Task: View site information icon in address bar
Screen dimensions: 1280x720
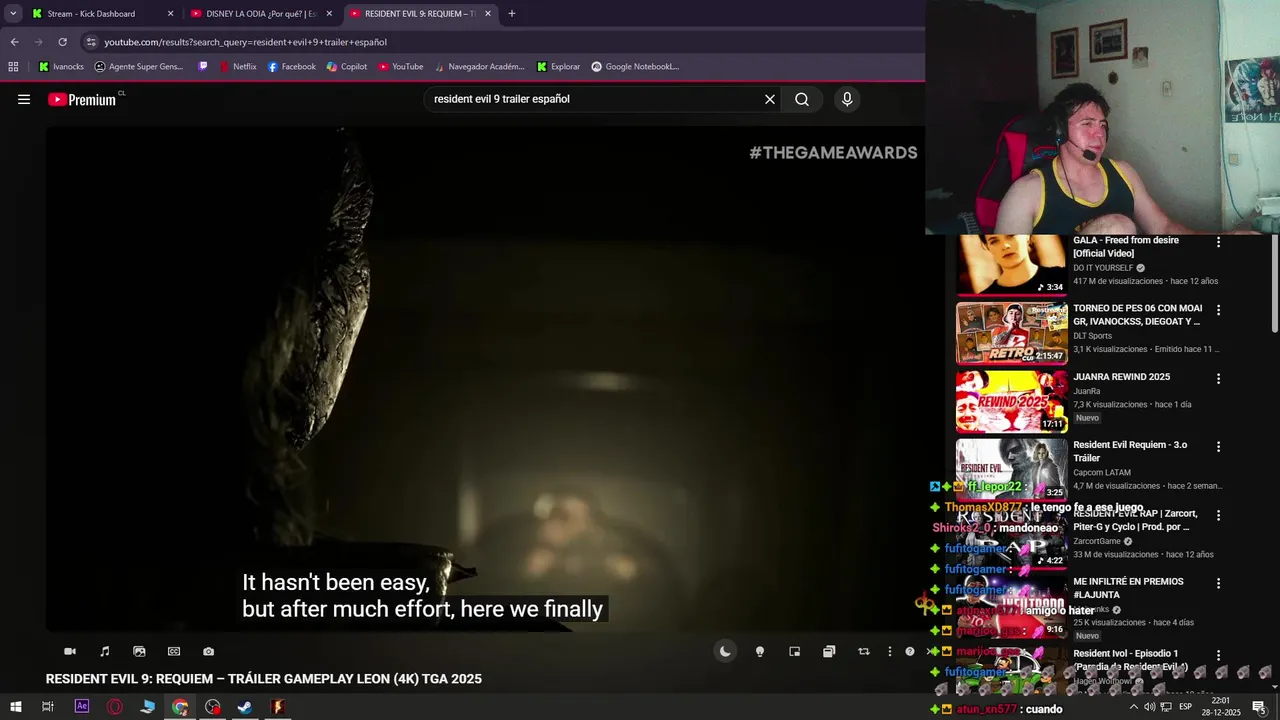Action: point(91,42)
